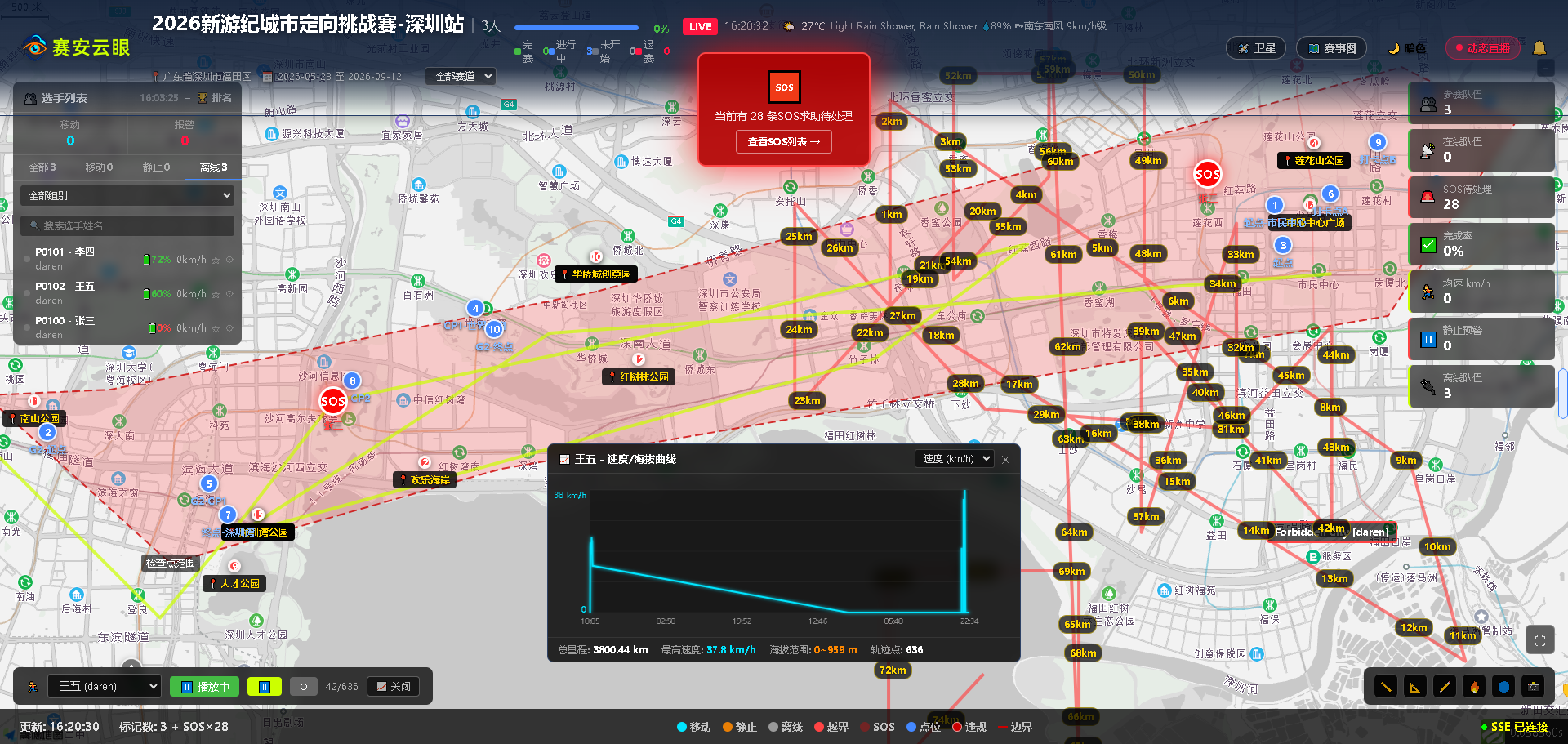Click the map fullscreen expand icon
The width and height of the screenshot is (1568, 744).
[1539, 641]
